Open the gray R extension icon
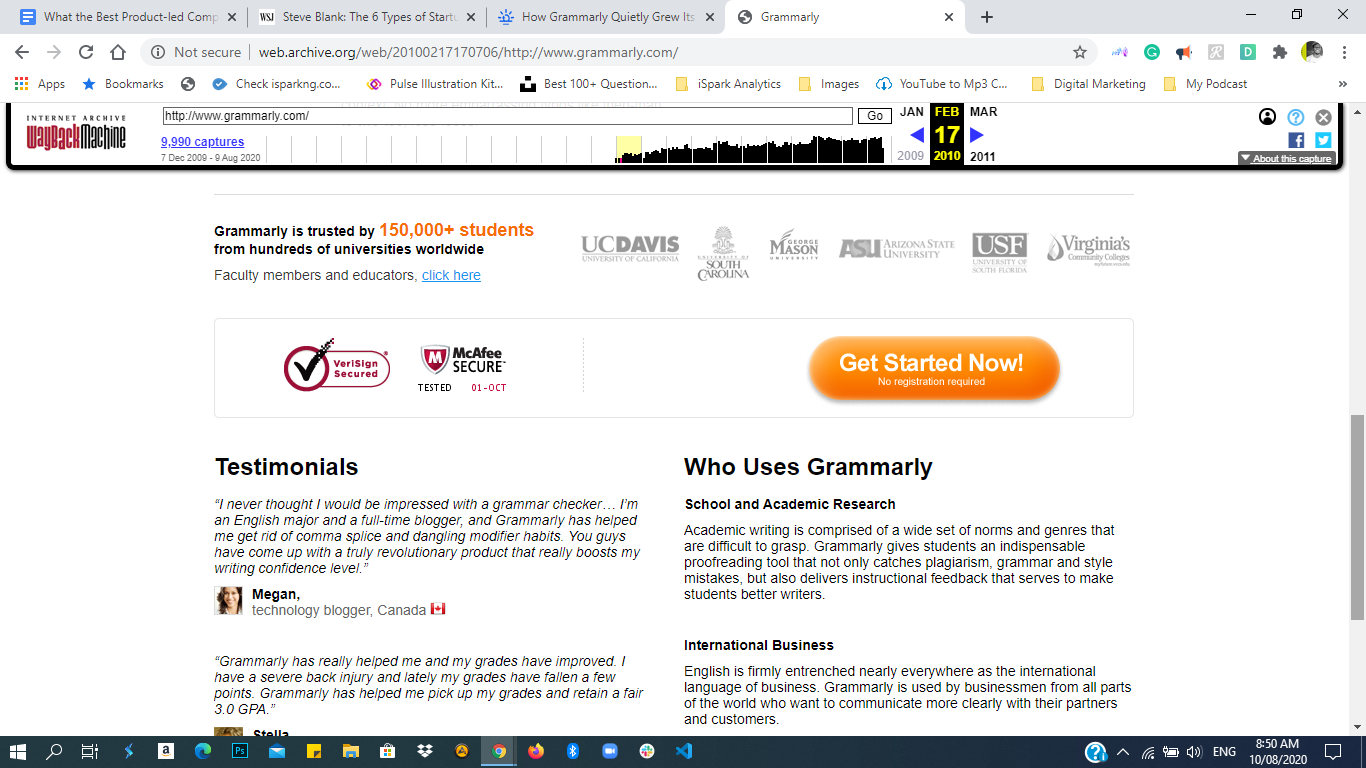The image size is (1366, 768). coord(1216,52)
